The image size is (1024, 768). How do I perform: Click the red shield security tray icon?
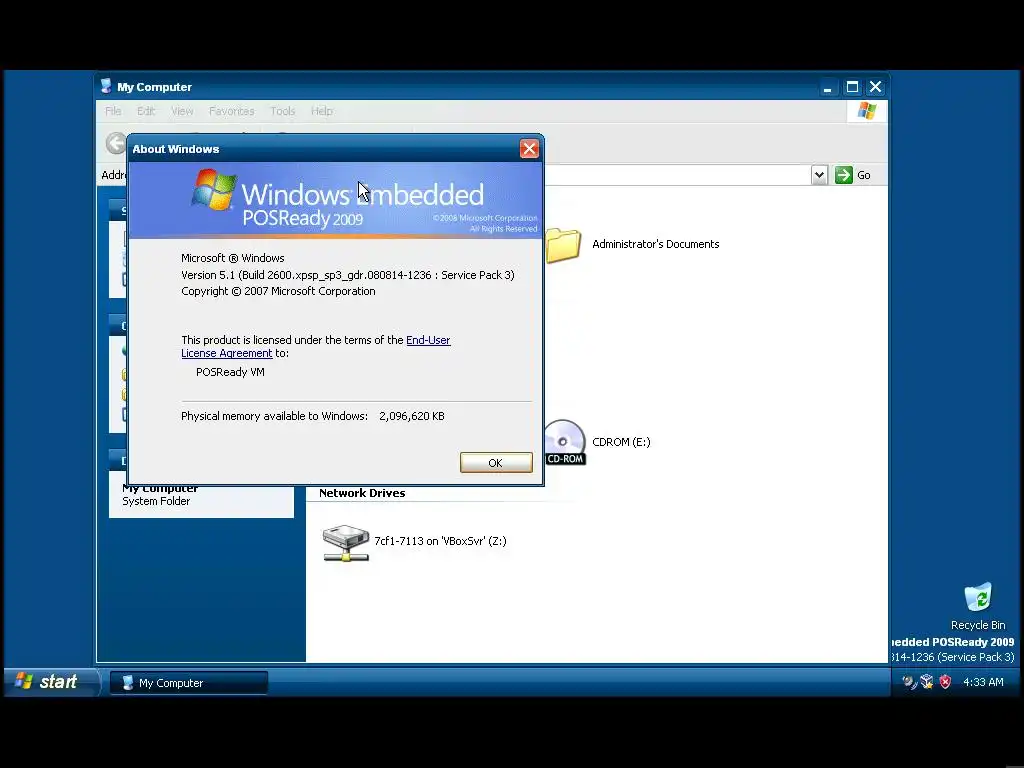pos(945,682)
